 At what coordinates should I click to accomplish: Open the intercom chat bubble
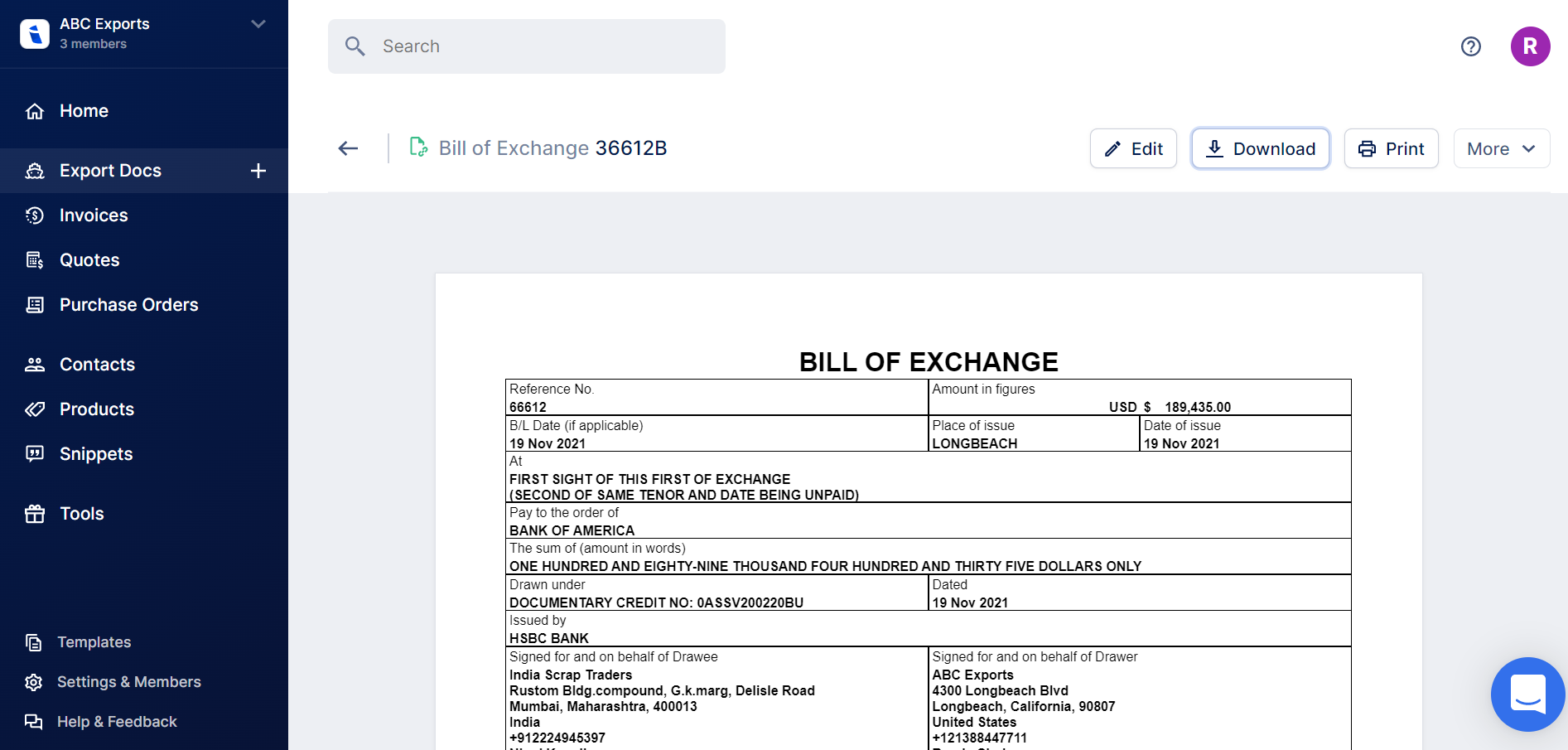coord(1527,694)
